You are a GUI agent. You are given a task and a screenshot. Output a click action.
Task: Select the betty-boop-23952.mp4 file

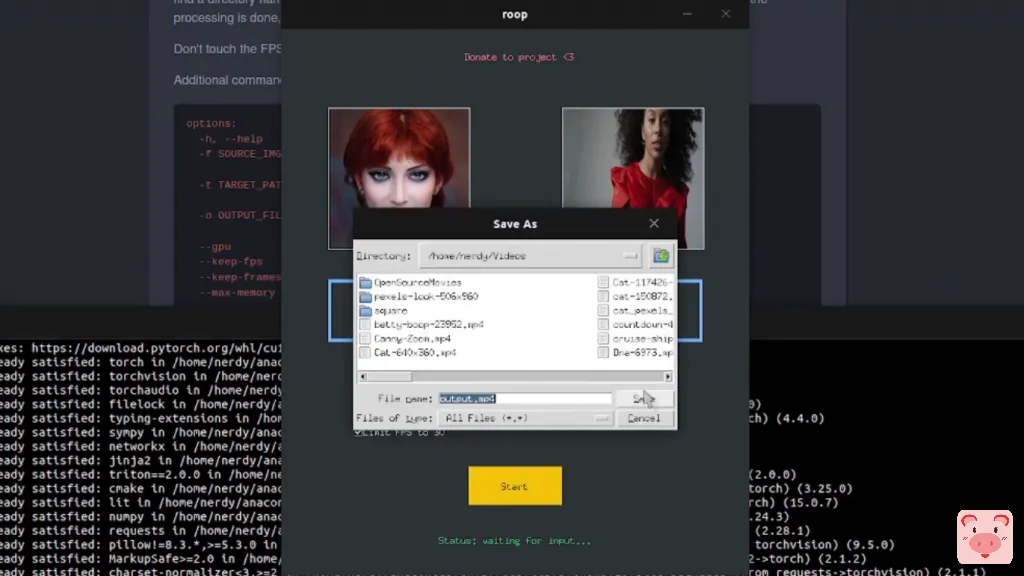point(421,325)
